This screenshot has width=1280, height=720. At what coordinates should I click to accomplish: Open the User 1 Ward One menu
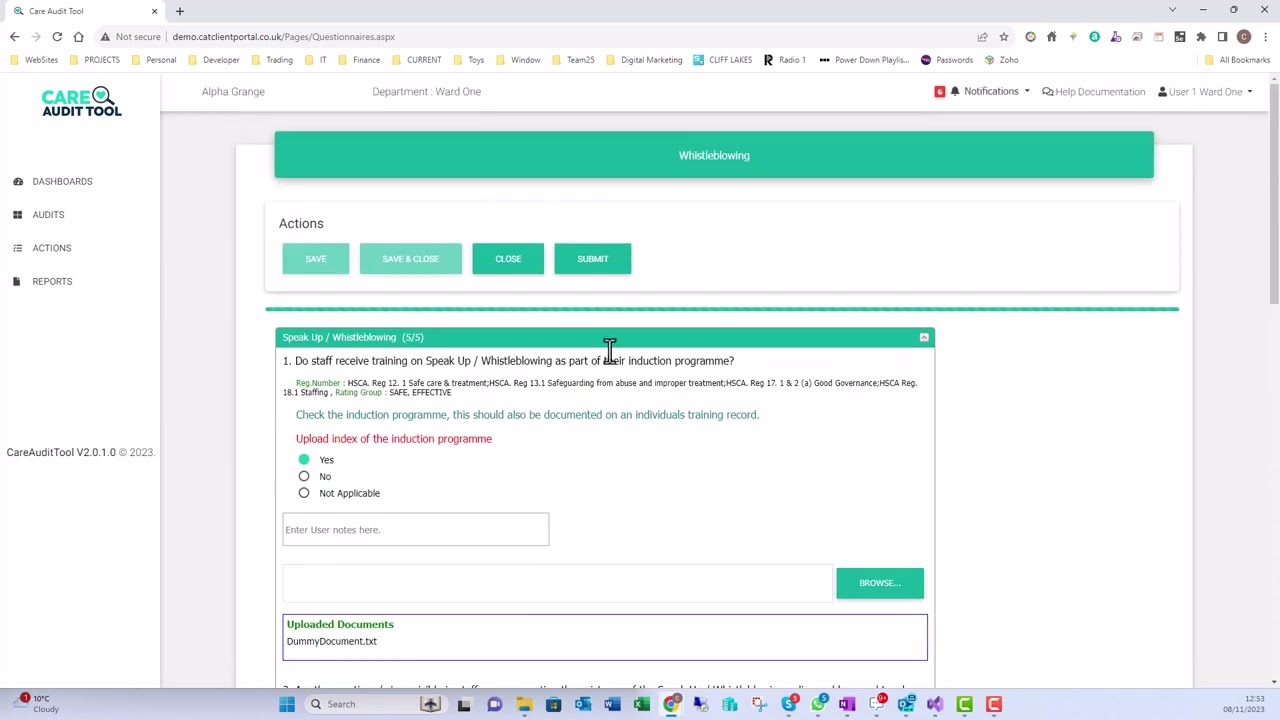coord(1205,91)
